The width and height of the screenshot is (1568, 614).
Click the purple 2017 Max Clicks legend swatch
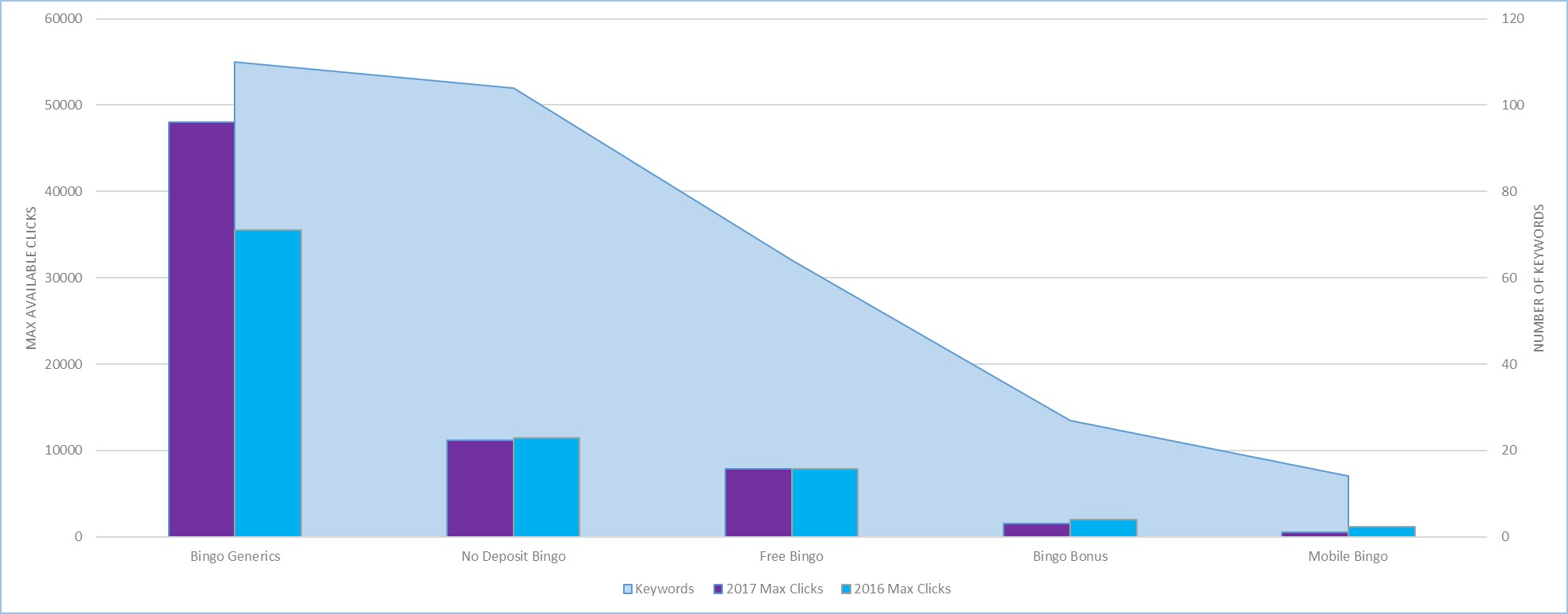[x=718, y=589]
